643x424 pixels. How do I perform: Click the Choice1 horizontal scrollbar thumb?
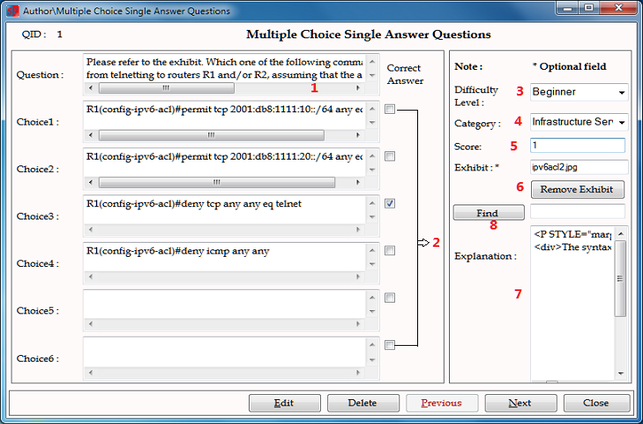(x=211, y=135)
